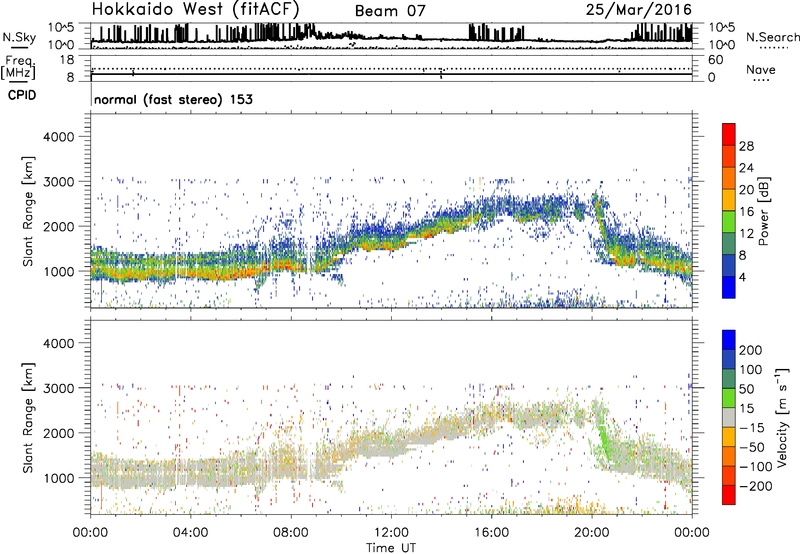Image resolution: width=800 pixels, height=554 pixels.
Task: Click the velocity panel 'Slant Range [km]' label
Action: coord(28,417)
